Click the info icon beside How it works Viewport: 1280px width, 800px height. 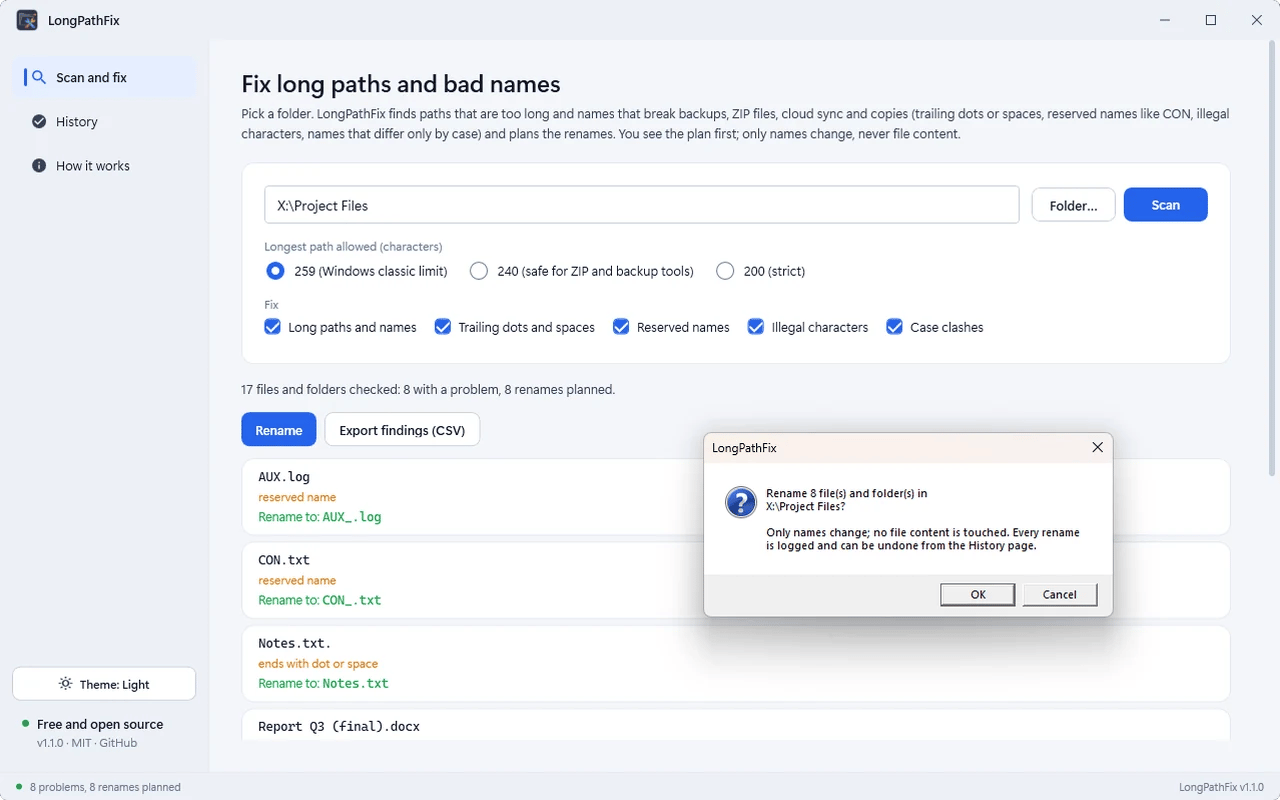point(39,165)
